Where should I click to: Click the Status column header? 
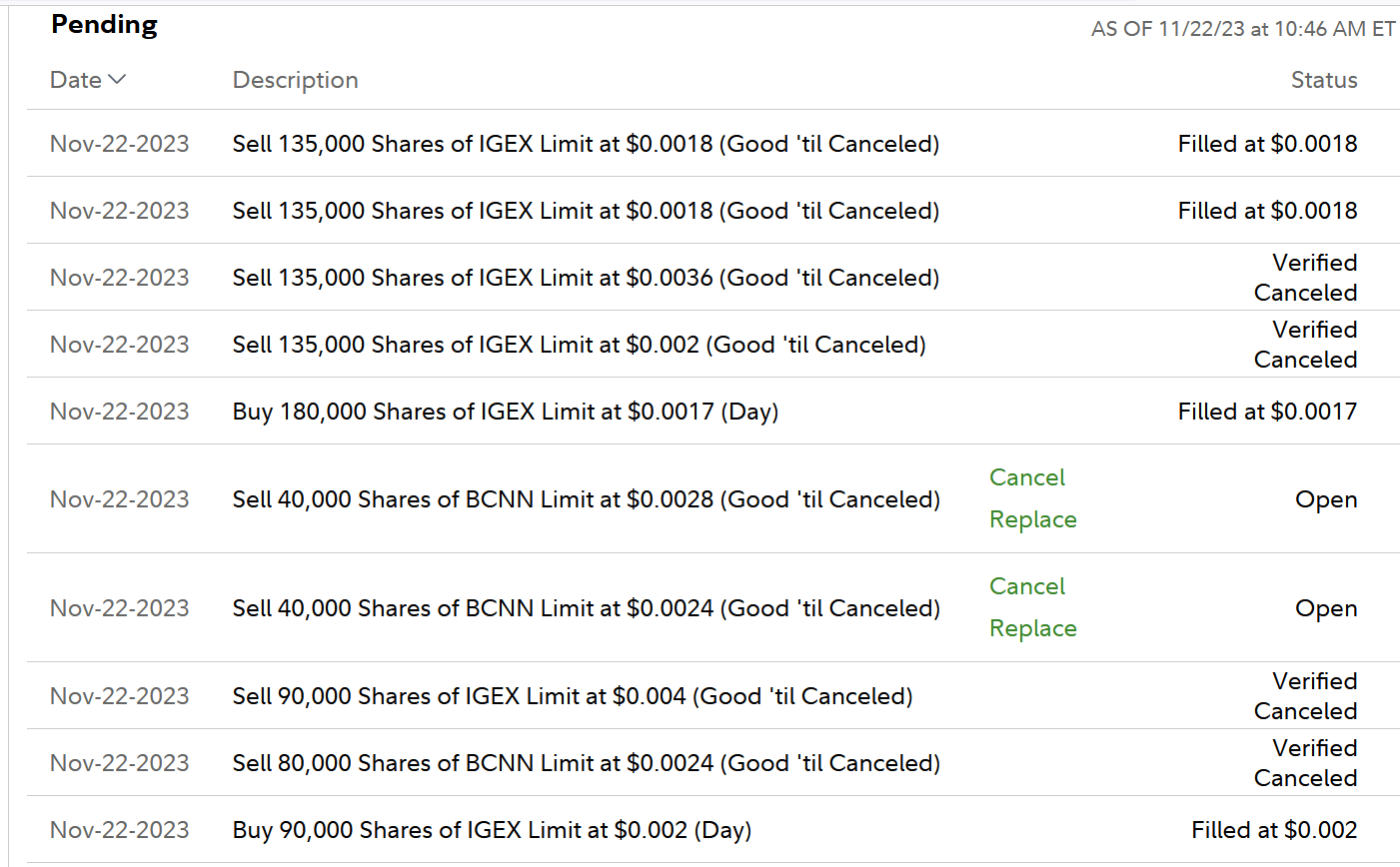pos(1323,80)
